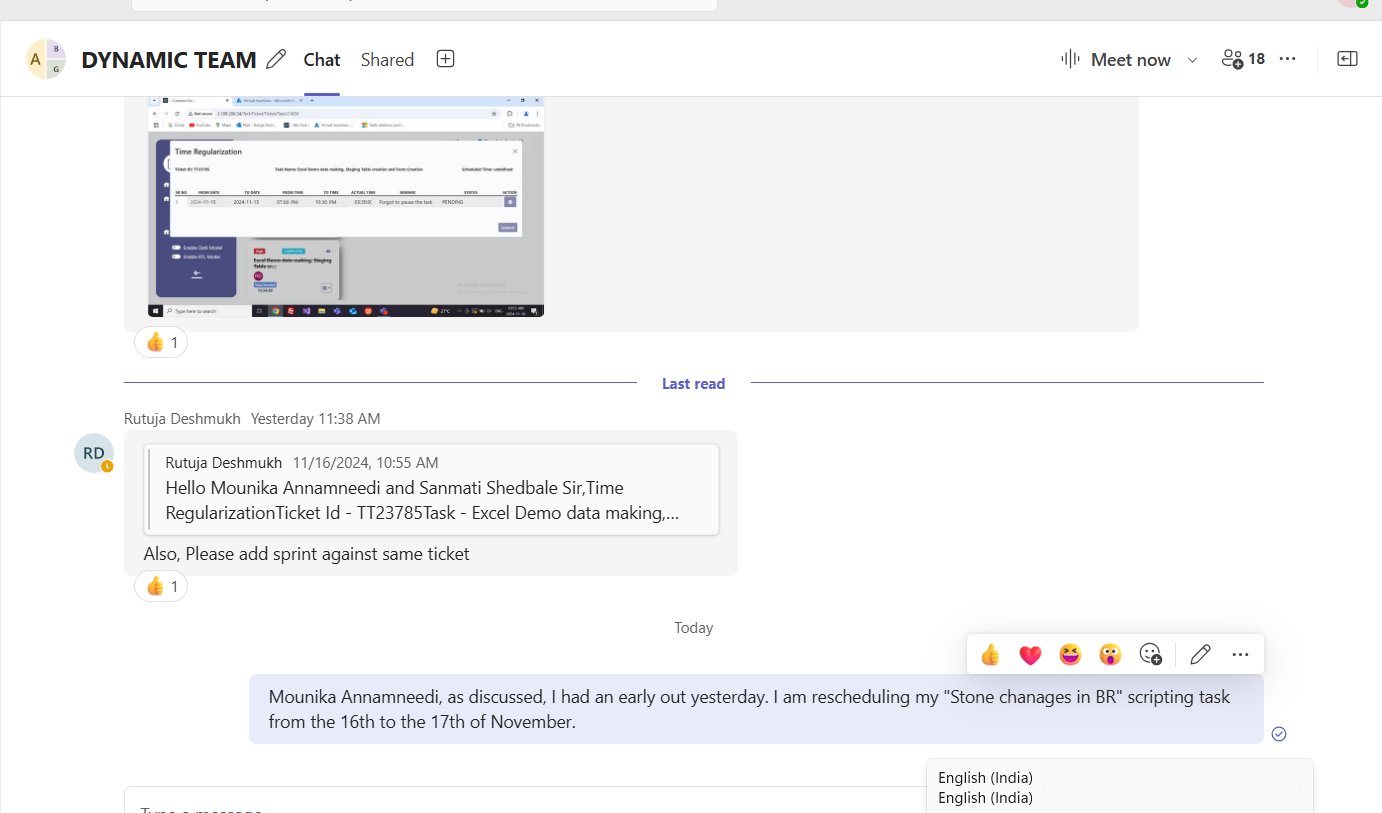React with heart emoji
The width and height of the screenshot is (1382, 813).
[x=1030, y=655]
